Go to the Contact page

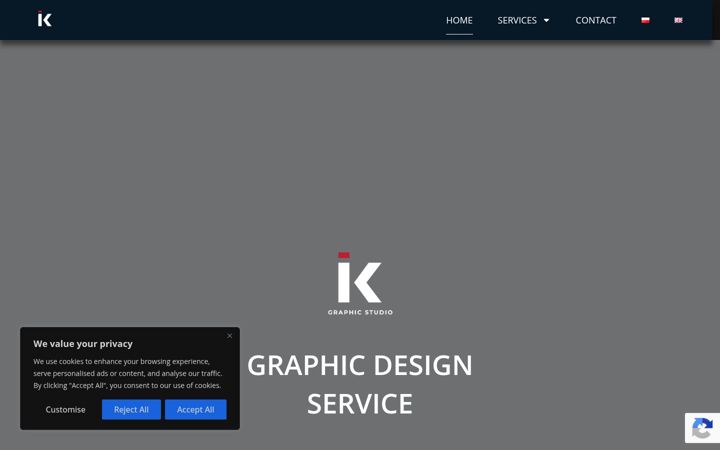click(596, 20)
